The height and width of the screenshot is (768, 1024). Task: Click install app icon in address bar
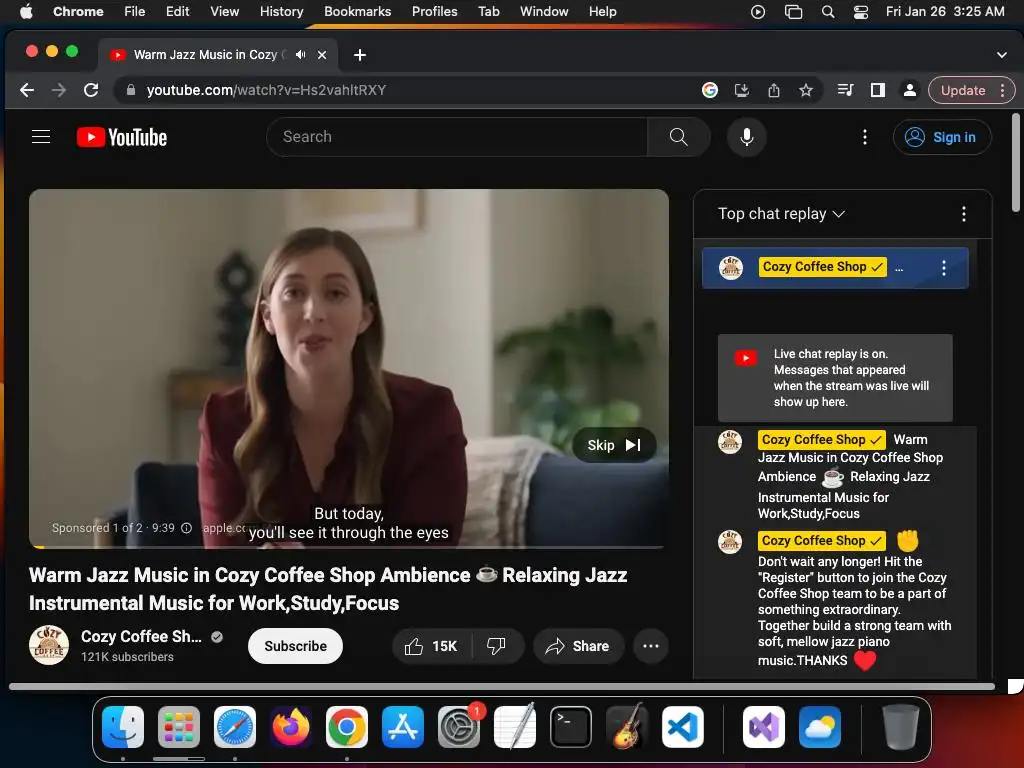[741, 90]
